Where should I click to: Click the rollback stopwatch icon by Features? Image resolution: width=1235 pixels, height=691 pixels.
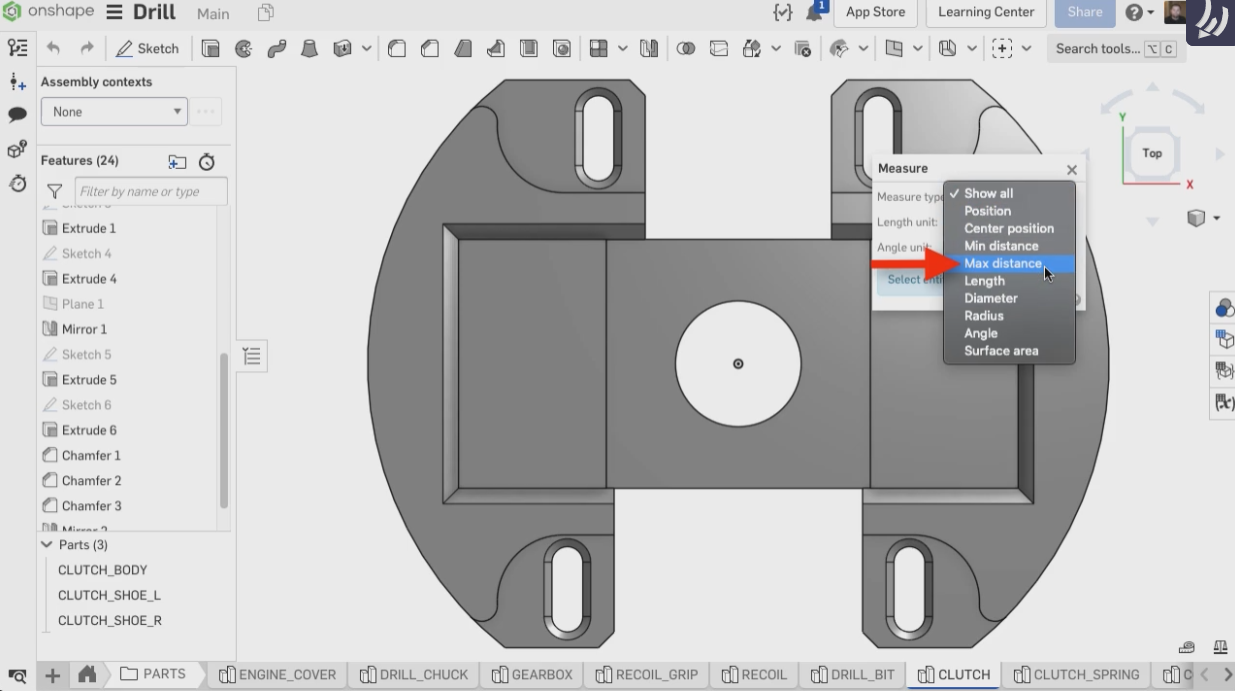(207, 162)
